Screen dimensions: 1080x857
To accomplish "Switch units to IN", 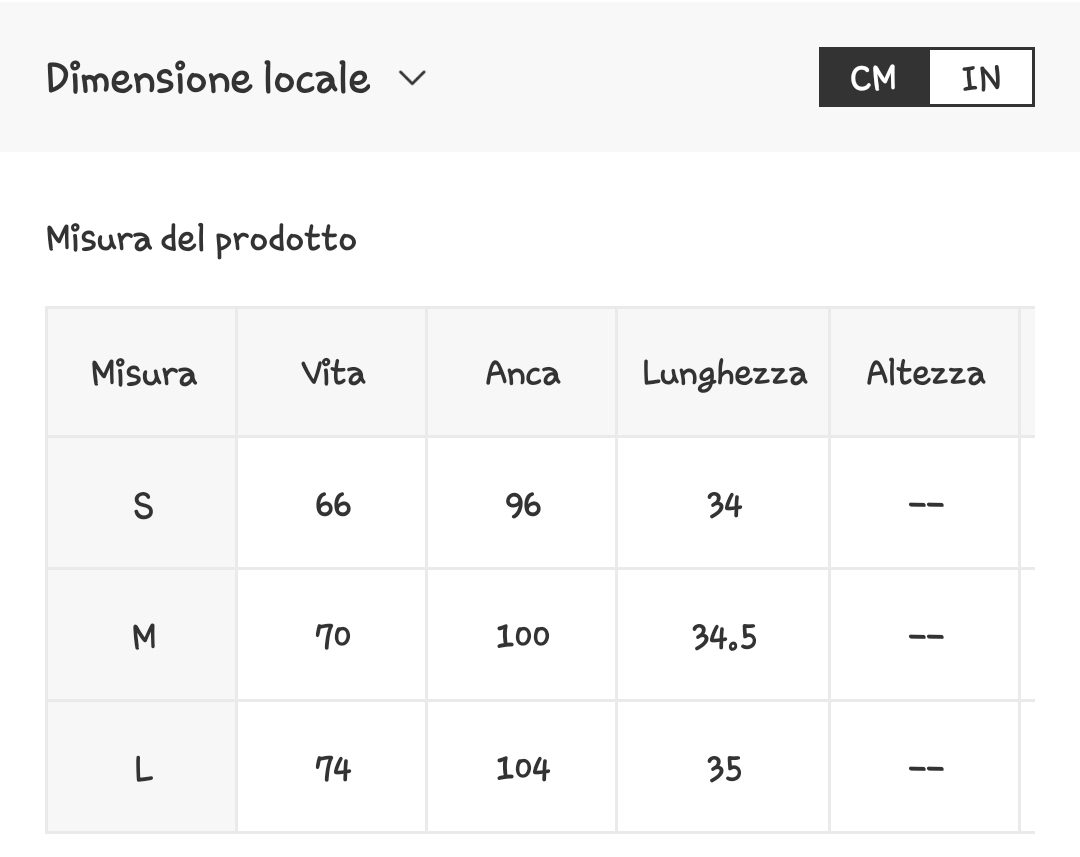I will [x=981, y=77].
